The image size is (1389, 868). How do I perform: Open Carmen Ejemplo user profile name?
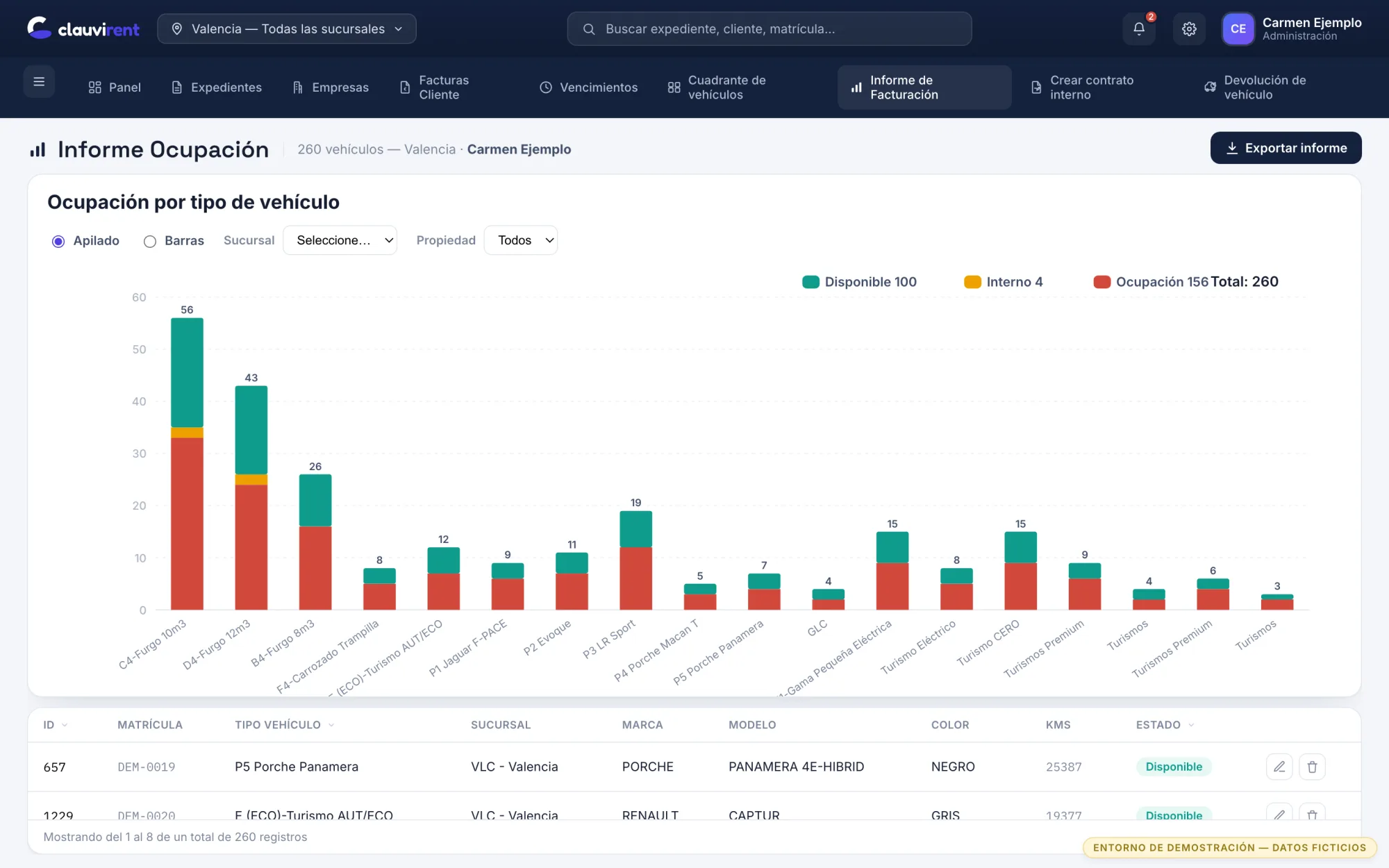pos(1311,23)
